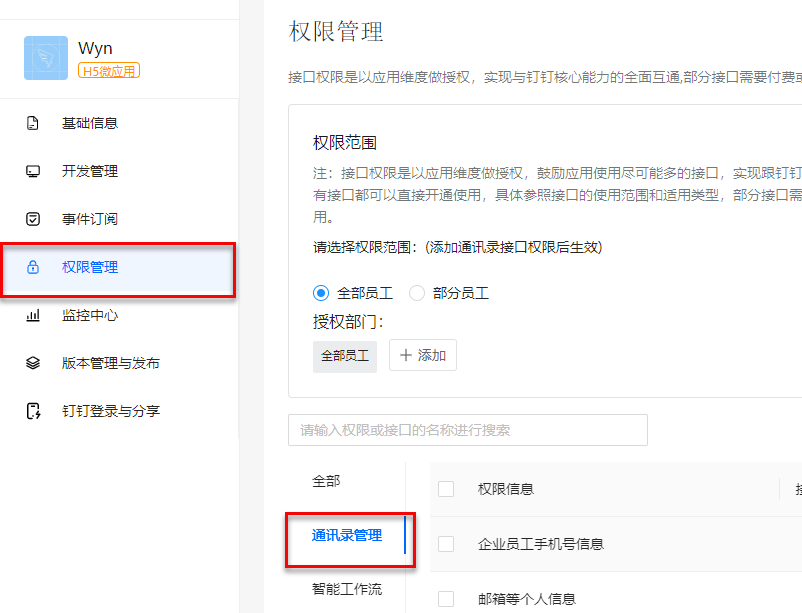The height and width of the screenshot is (613, 802).
Task: Open the 全部 permissions category tab
Action: point(326,481)
